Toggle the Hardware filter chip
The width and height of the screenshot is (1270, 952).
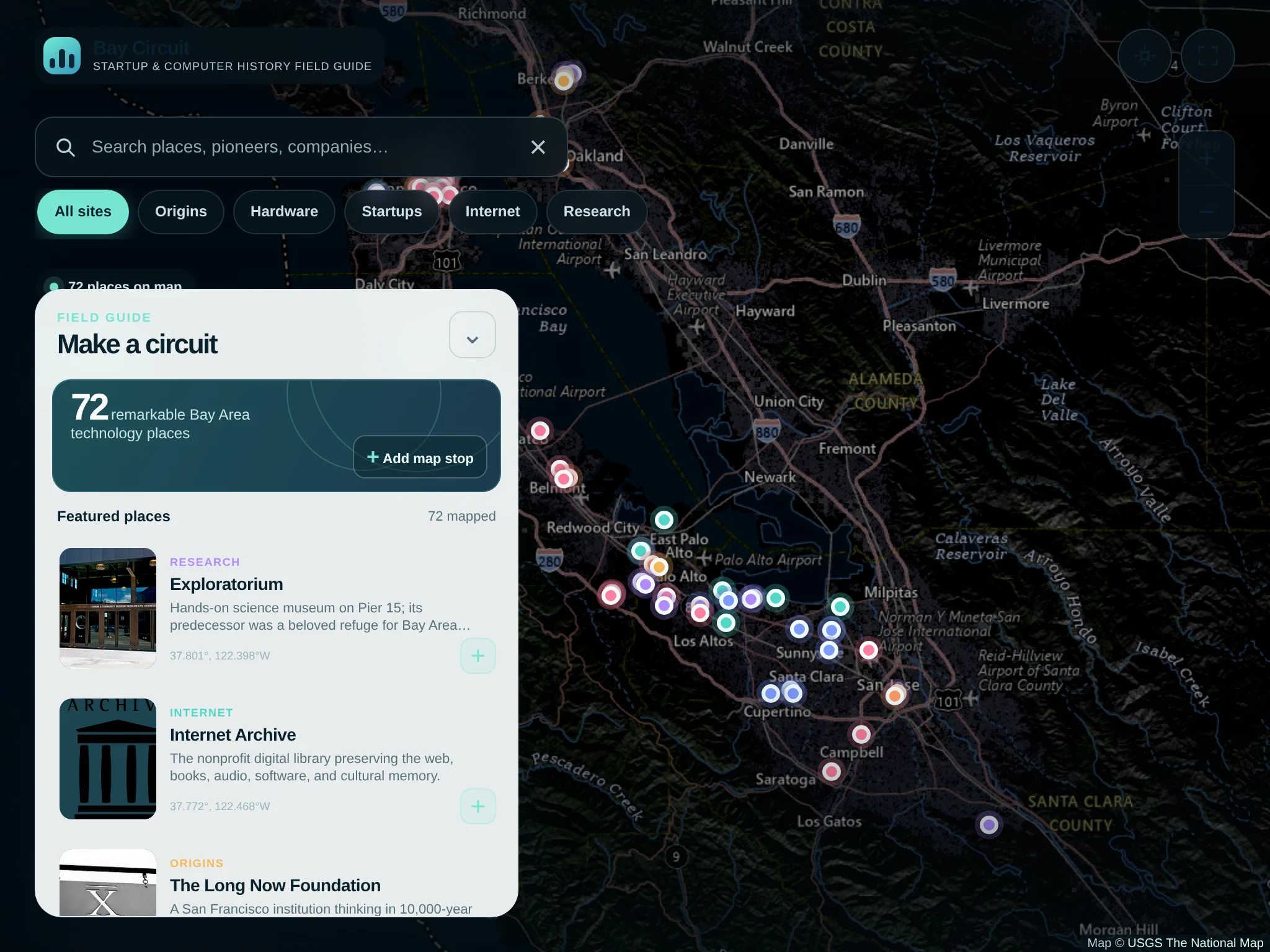click(284, 212)
